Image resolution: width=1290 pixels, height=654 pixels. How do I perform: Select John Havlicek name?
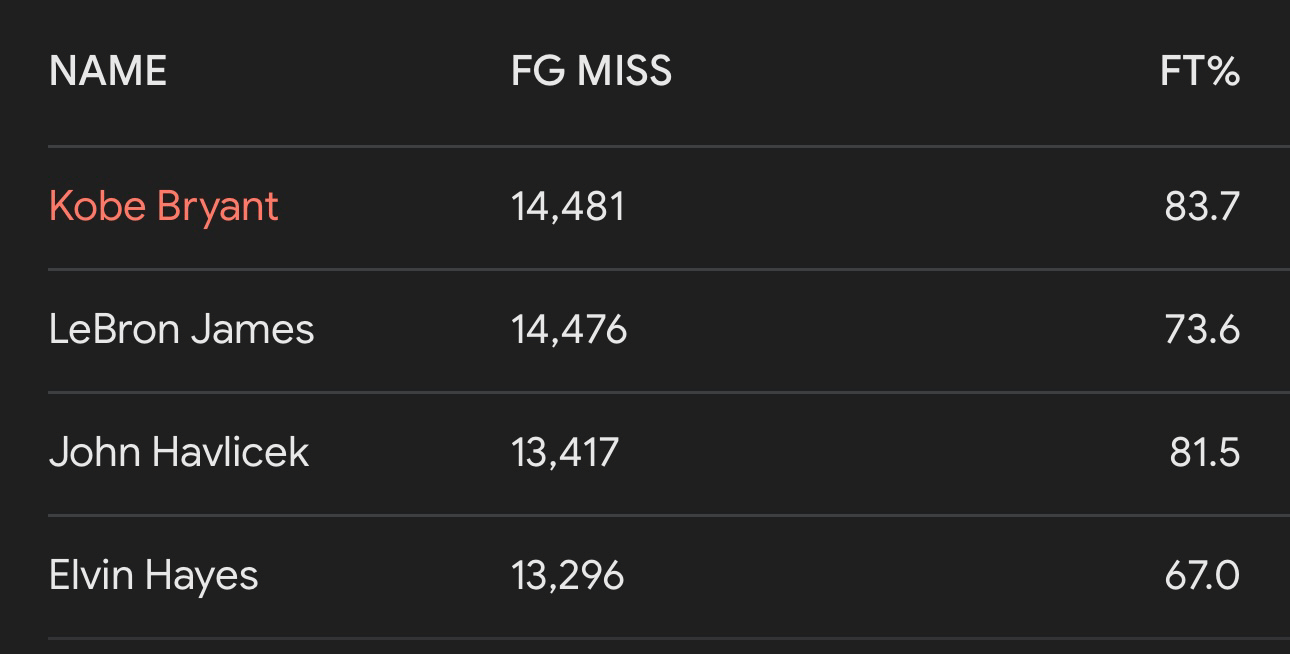tap(179, 452)
